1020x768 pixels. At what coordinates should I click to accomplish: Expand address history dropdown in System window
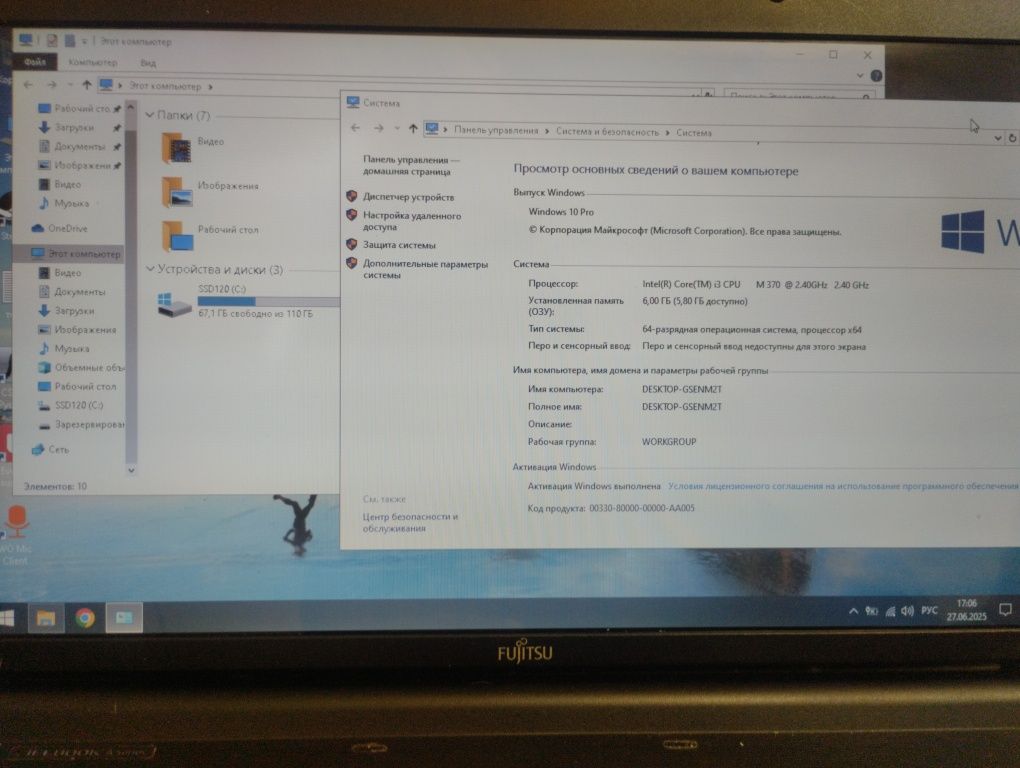pyautogui.click(x=998, y=138)
